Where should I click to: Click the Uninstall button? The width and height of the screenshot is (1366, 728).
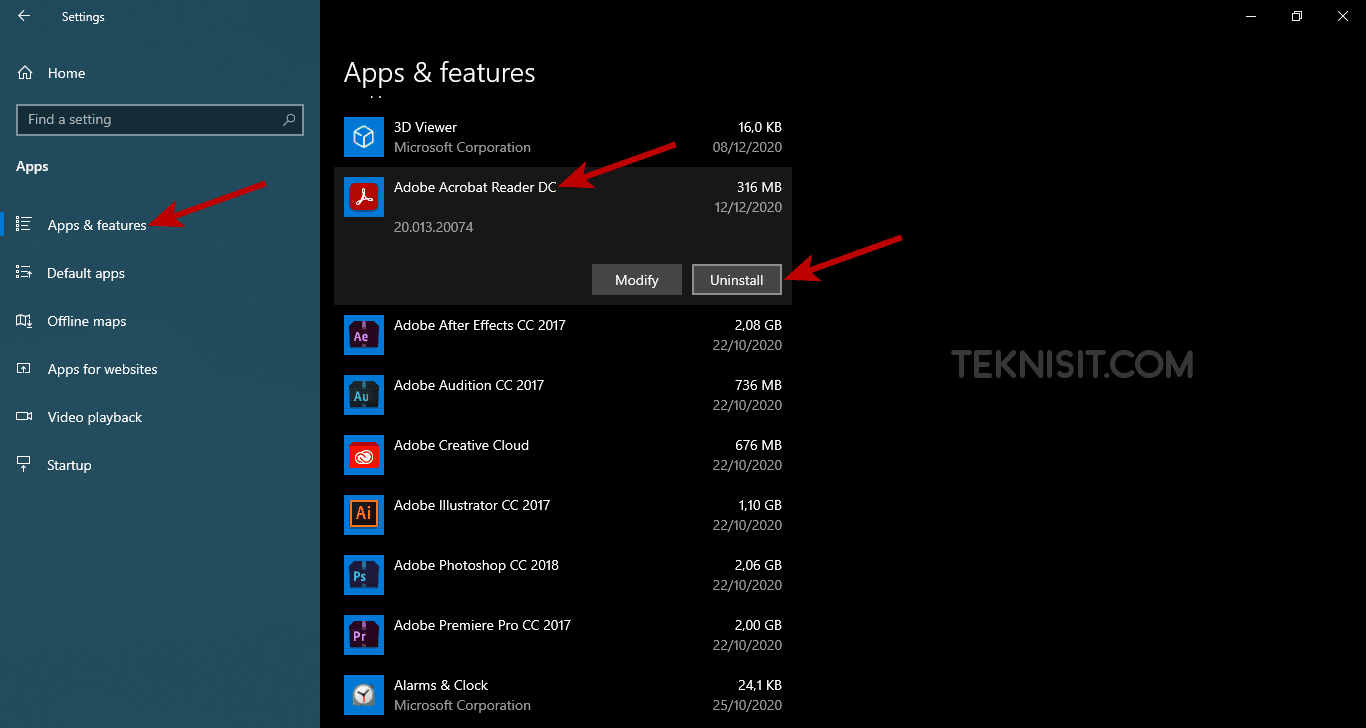coord(737,280)
